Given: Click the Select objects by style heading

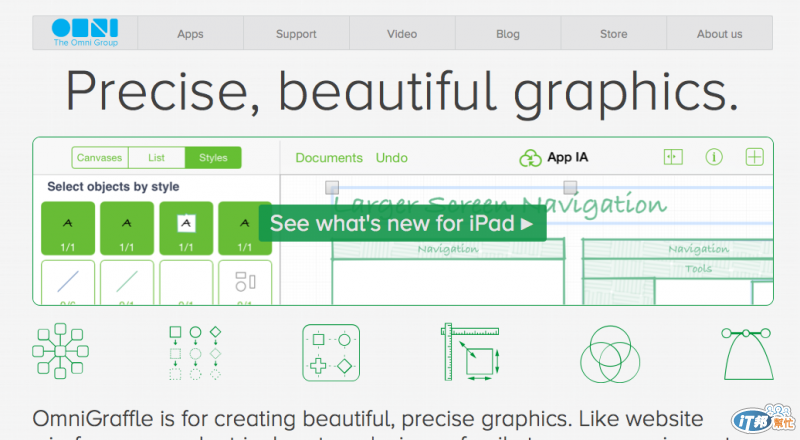Looking at the screenshot, I should pos(113,187).
